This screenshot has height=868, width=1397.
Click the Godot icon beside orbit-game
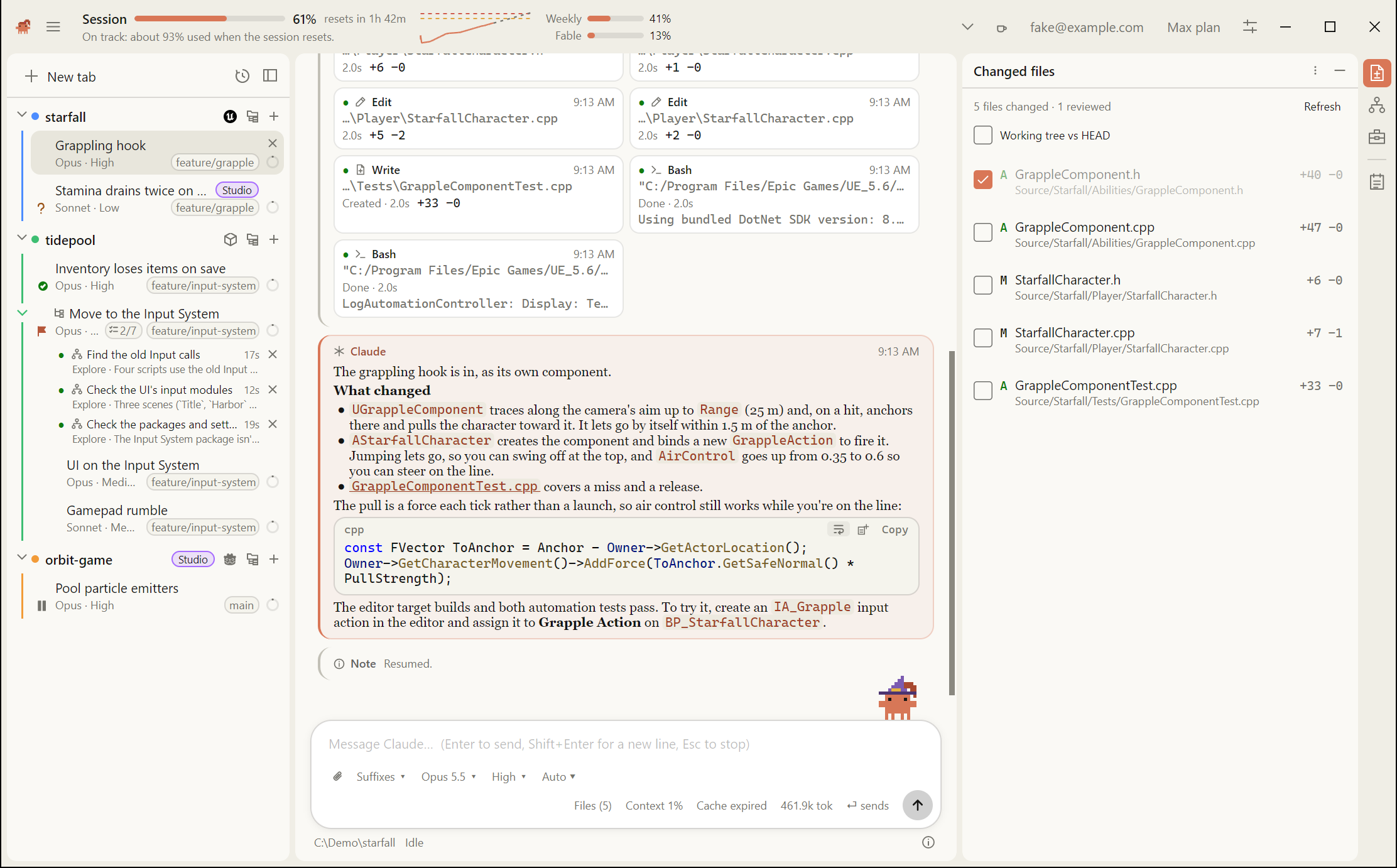tap(230, 559)
